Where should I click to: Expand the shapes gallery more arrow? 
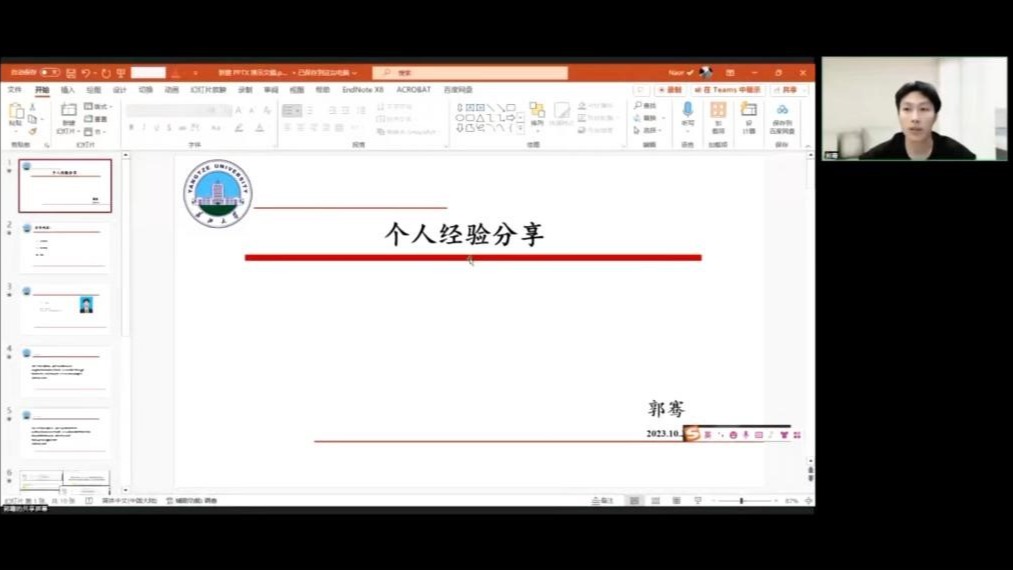tap(519, 129)
